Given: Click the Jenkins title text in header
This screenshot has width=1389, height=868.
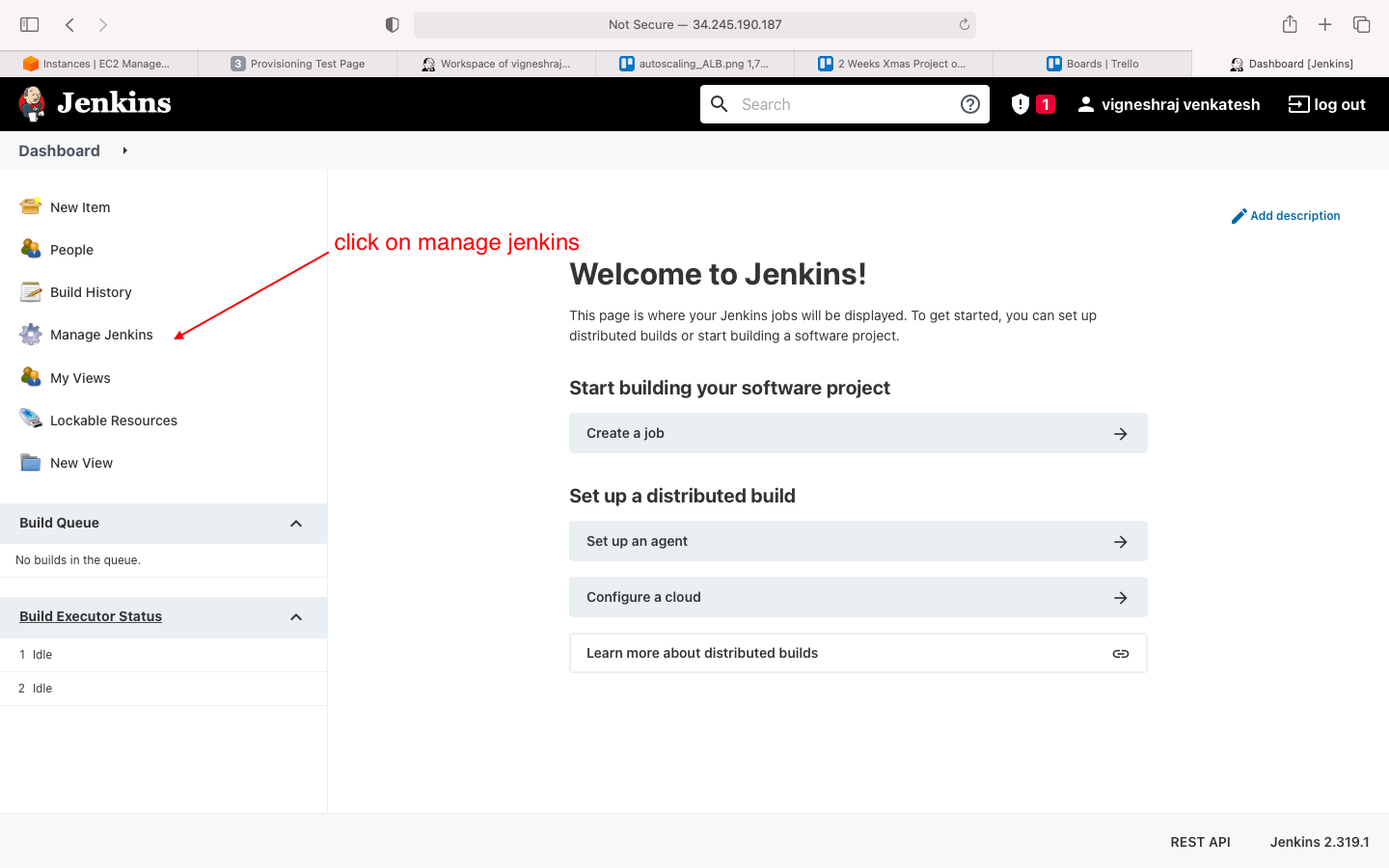Looking at the screenshot, I should (x=114, y=103).
